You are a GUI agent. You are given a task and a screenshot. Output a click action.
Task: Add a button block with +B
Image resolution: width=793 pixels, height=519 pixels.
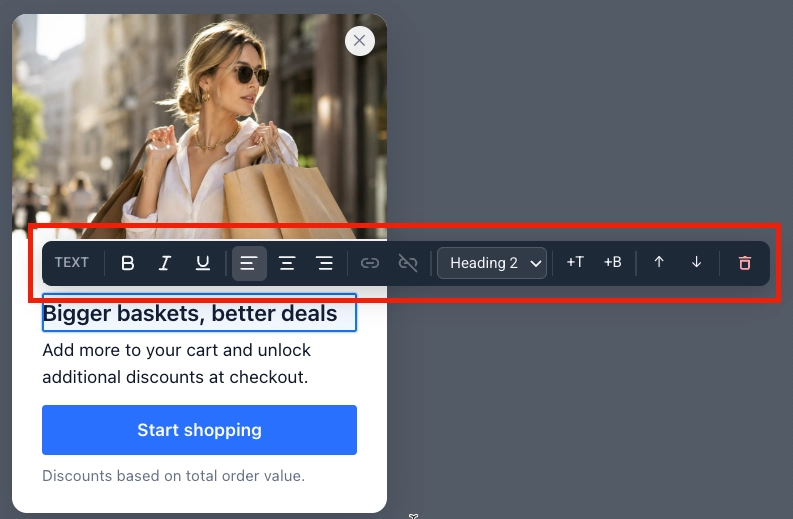tap(612, 263)
